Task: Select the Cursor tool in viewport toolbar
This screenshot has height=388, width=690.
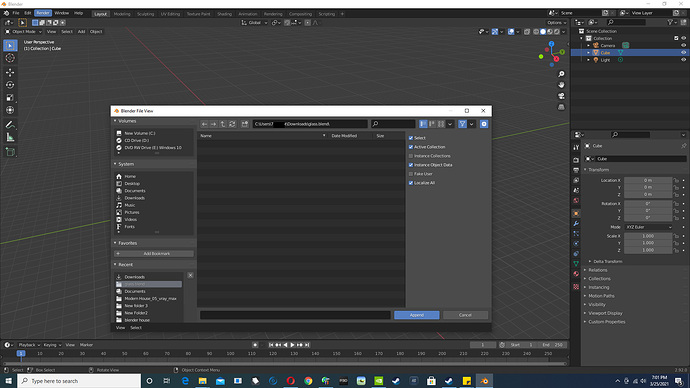Action: 10,58
